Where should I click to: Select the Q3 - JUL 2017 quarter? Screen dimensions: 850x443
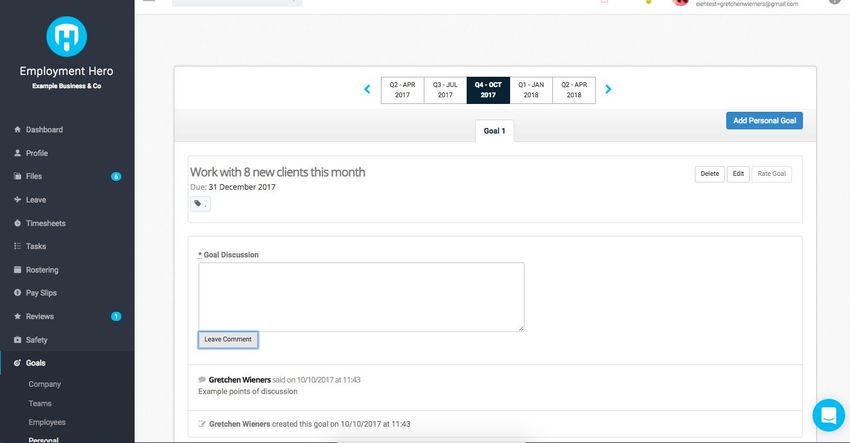pos(445,90)
